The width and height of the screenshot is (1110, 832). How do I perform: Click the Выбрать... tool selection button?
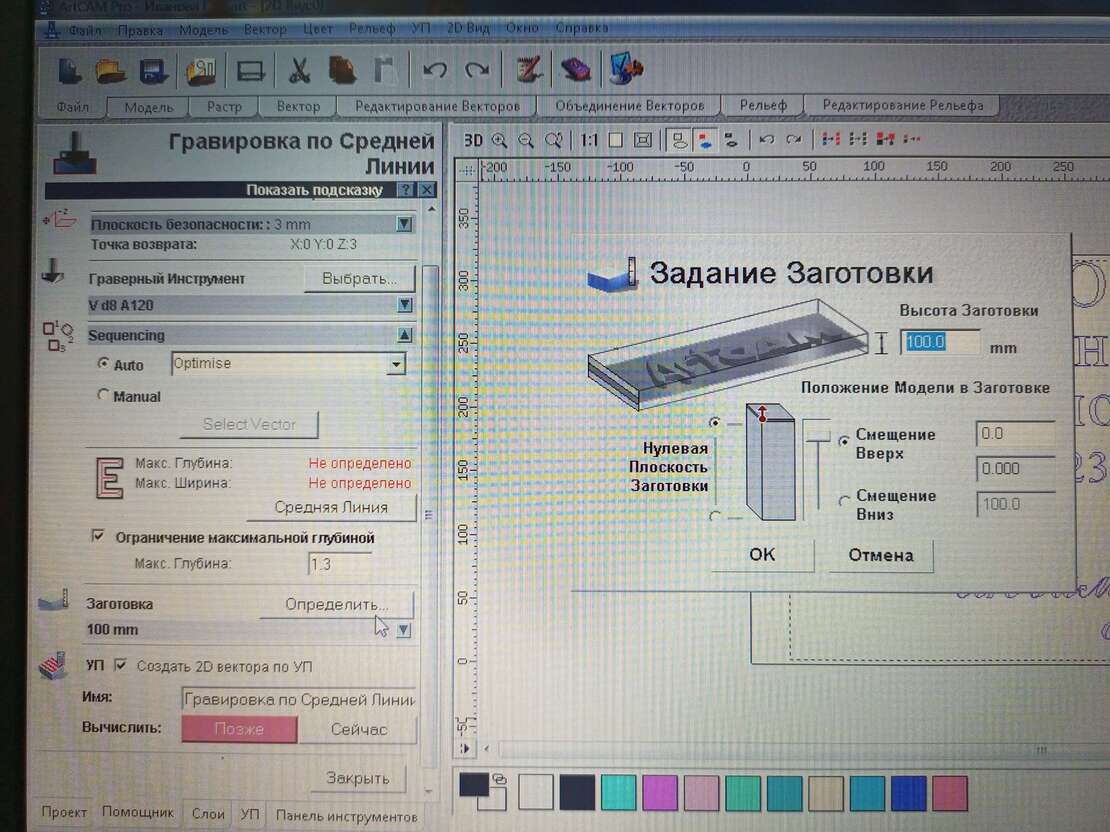[358, 278]
